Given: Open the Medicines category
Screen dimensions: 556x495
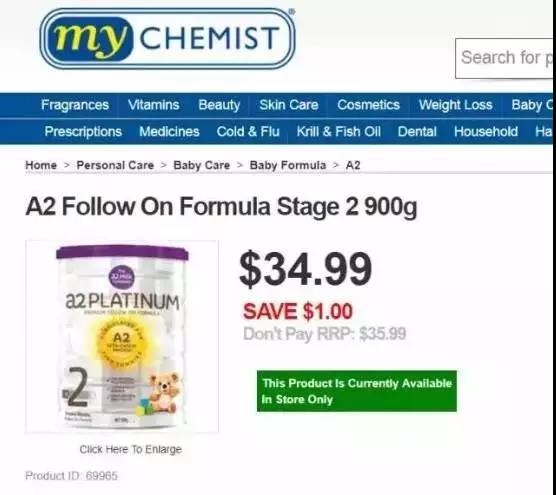Looking at the screenshot, I should [x=169, y=132].
